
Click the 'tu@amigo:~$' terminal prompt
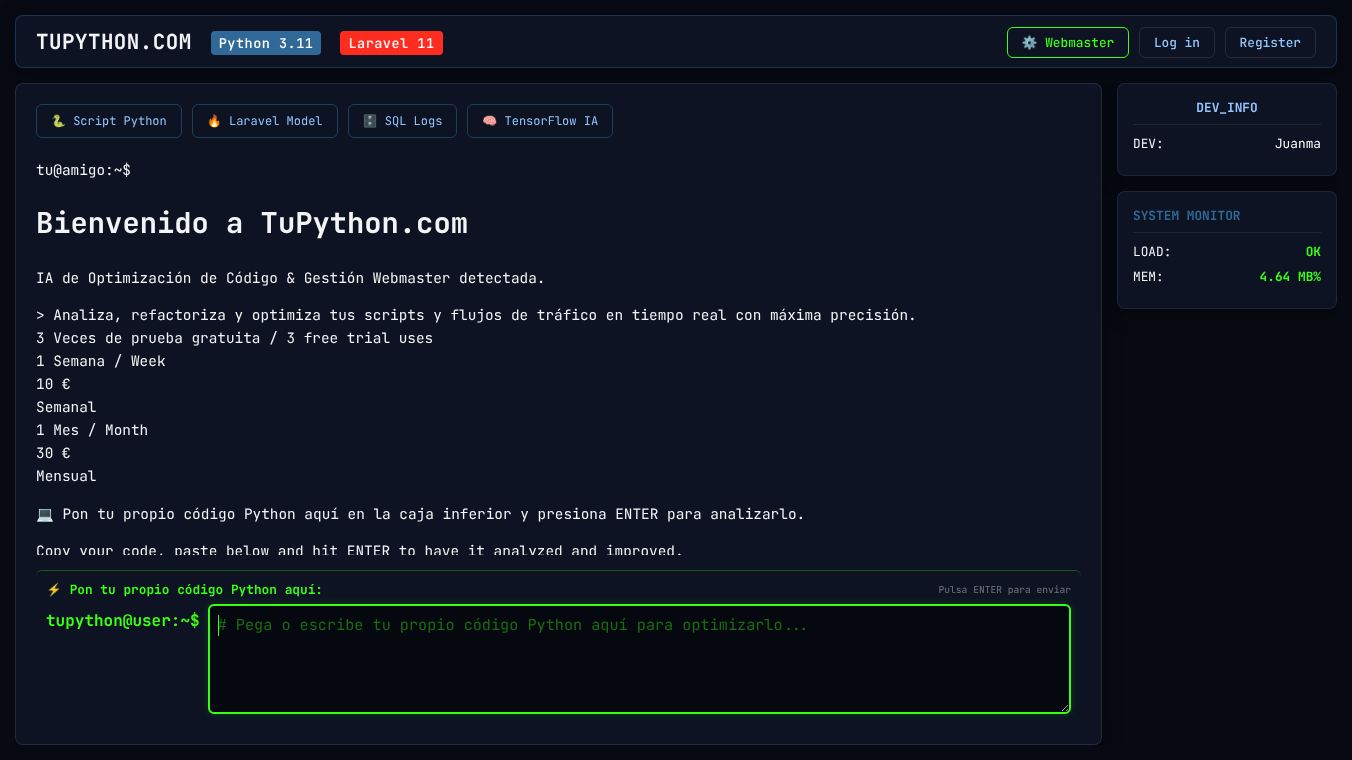tap(84, 170)
